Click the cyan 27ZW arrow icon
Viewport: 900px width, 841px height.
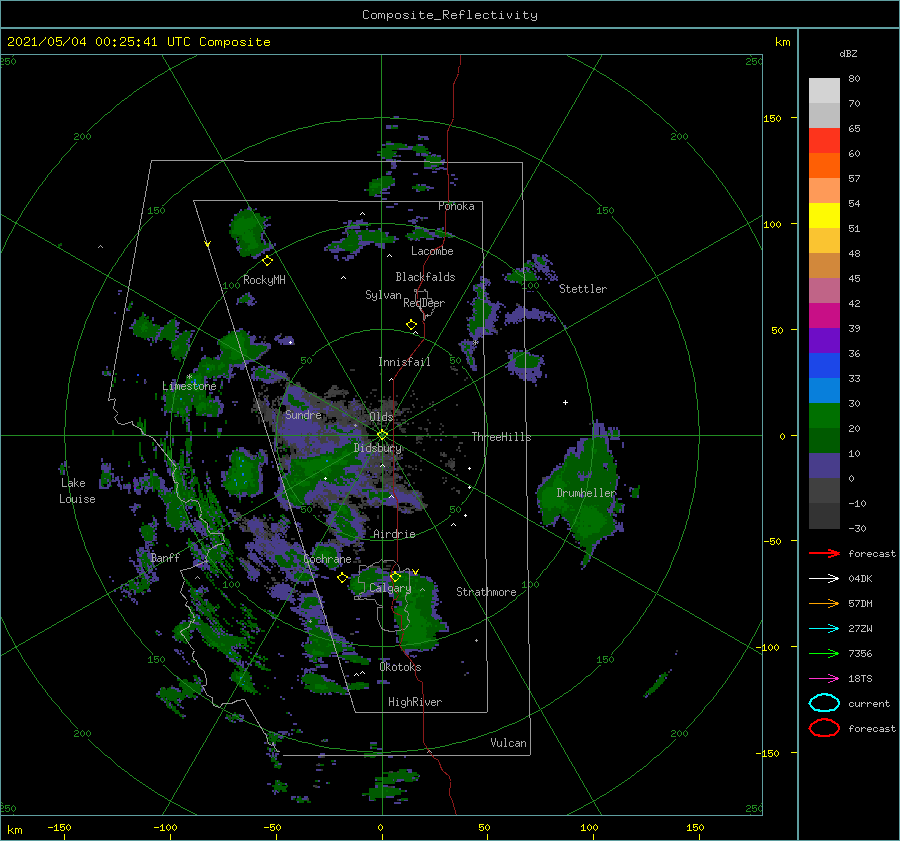click(x=824, y=629)
